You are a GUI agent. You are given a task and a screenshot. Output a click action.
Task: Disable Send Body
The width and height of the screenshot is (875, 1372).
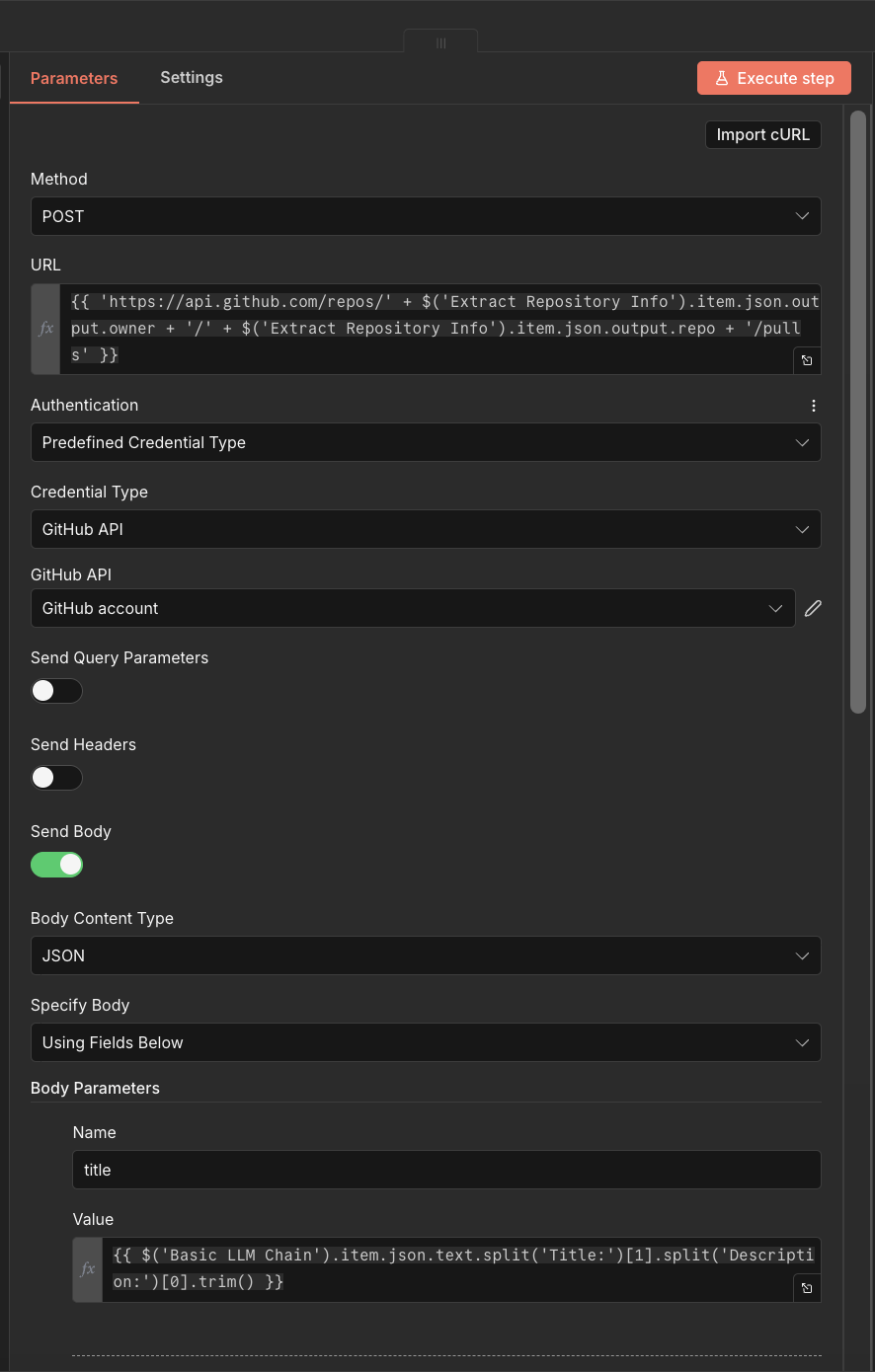pyautogui.click(x=56, y=865)
